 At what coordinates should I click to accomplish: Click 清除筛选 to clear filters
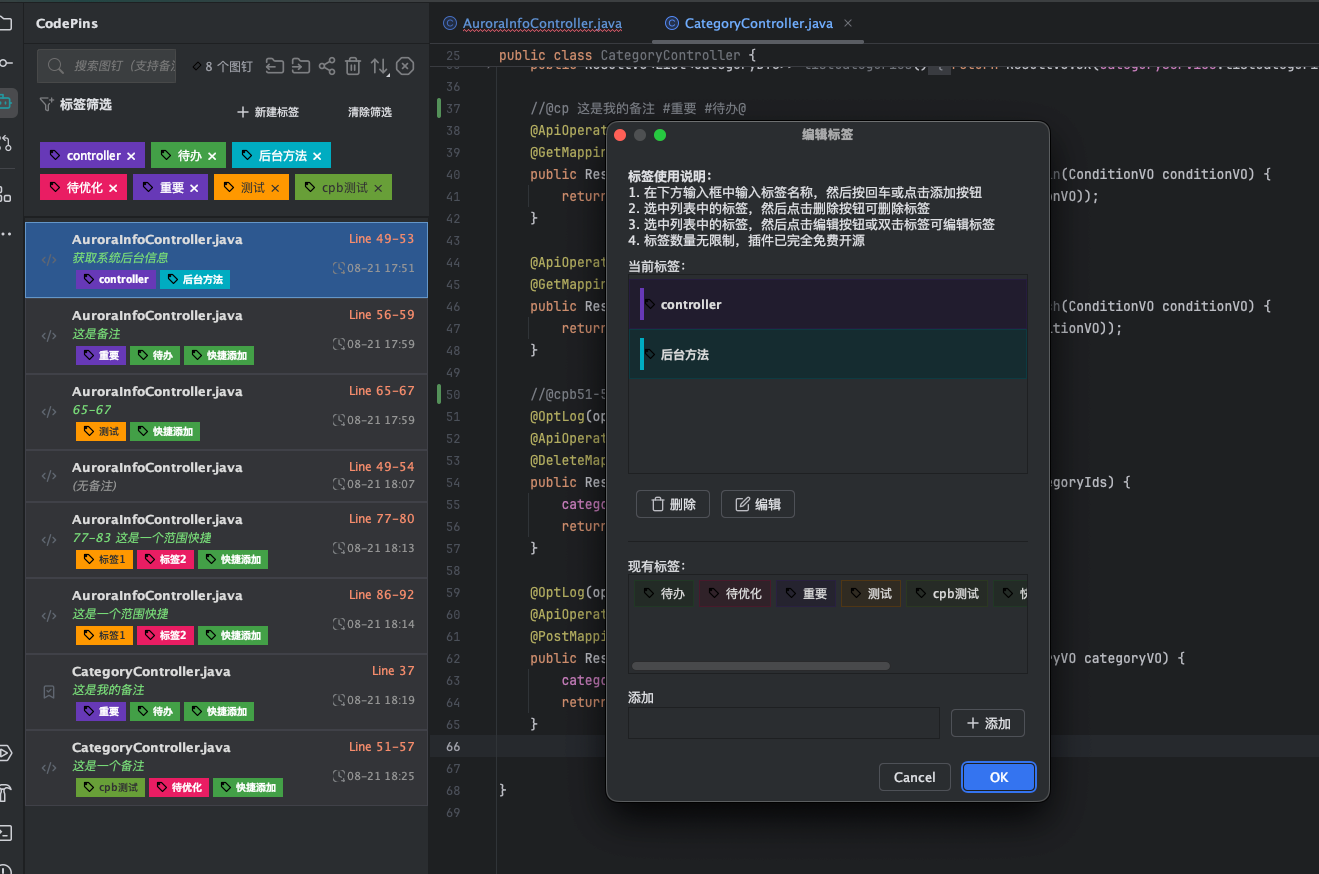pos(370,112)
